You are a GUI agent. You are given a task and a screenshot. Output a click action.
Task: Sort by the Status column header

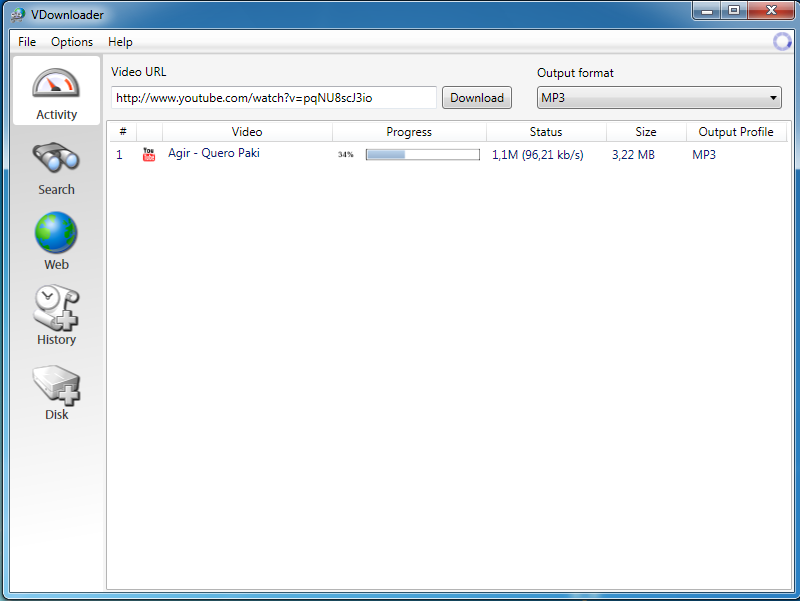click(x=546, y=132)
